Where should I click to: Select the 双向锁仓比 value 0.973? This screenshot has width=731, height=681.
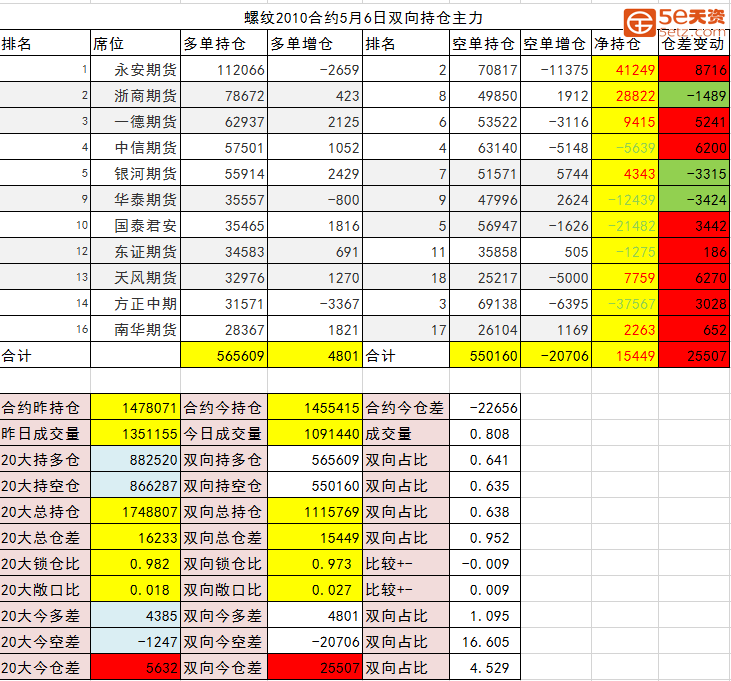(315, 564)
